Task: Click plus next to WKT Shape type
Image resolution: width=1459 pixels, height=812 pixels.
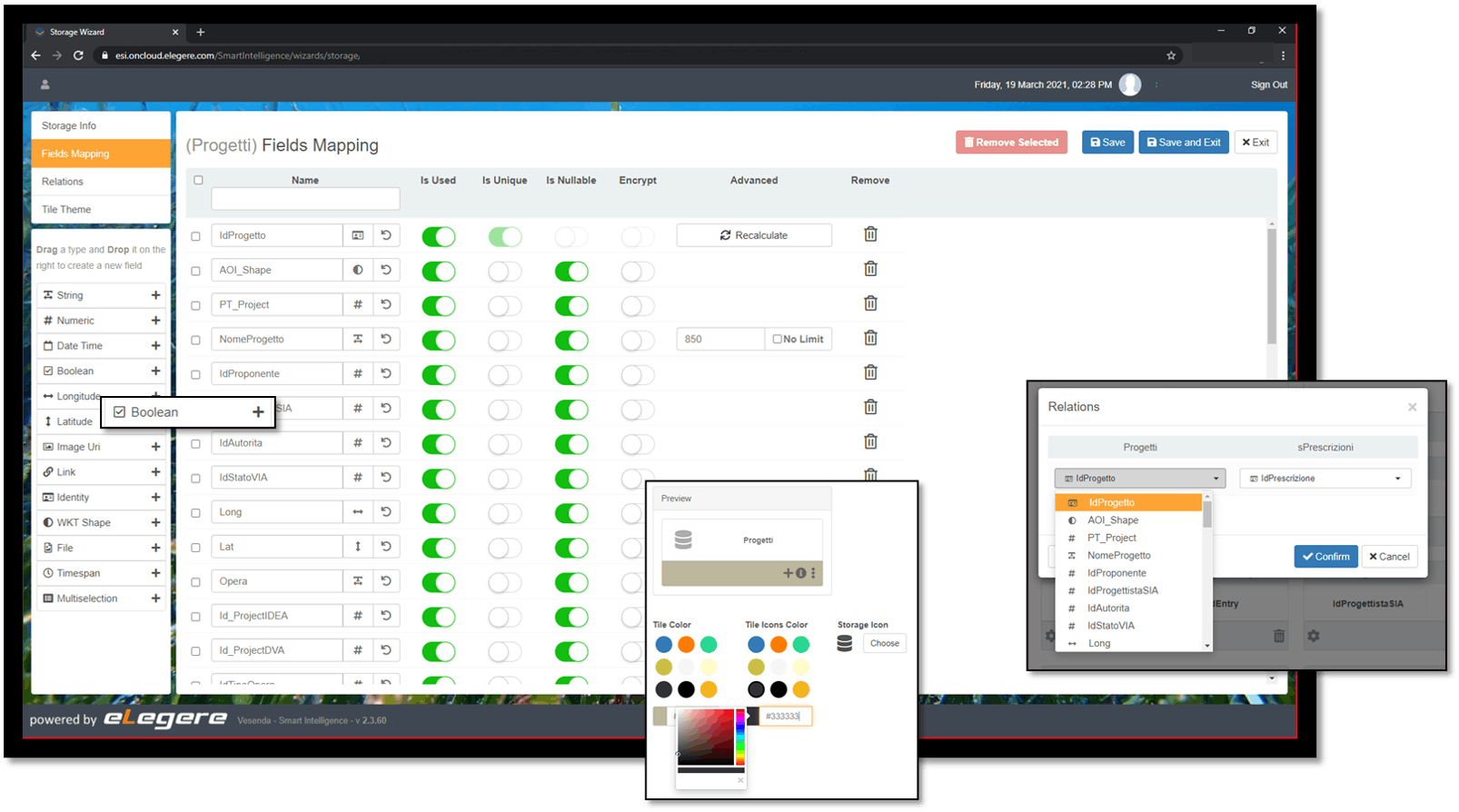Action: 155,523
